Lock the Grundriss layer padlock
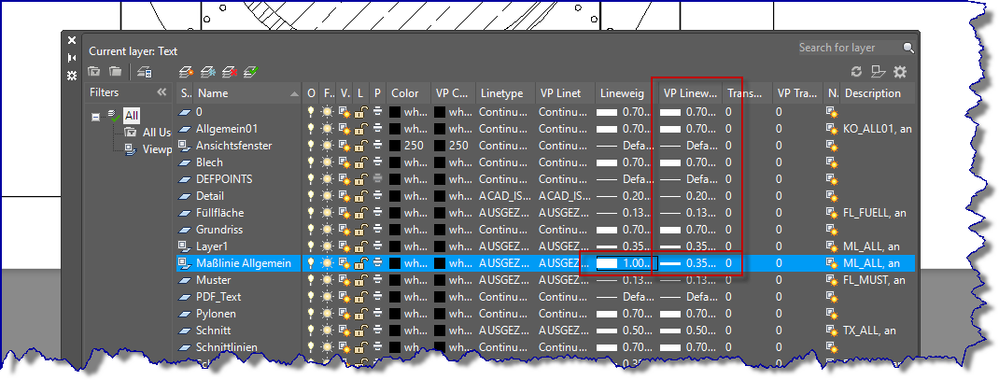Screen dimensions: 999x380 click(361, 230)
